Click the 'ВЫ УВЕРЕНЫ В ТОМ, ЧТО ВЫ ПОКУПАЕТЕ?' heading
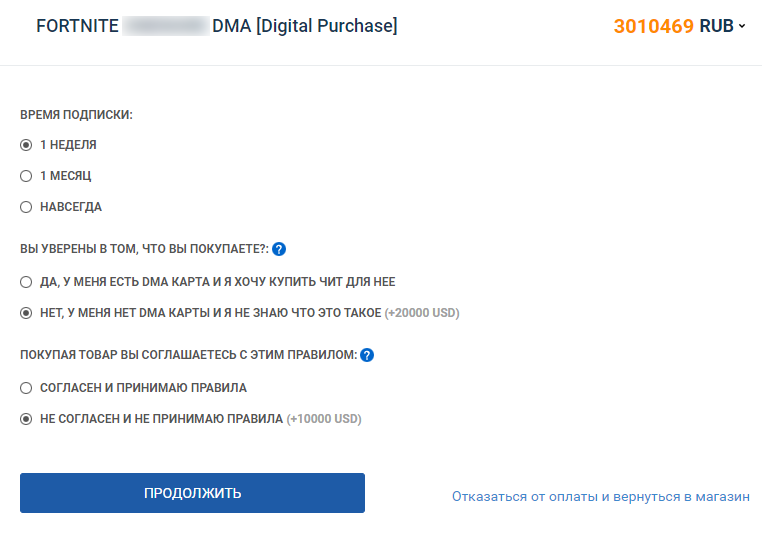The height and width of the screenshot is (534, 762). tap(144, 249)
